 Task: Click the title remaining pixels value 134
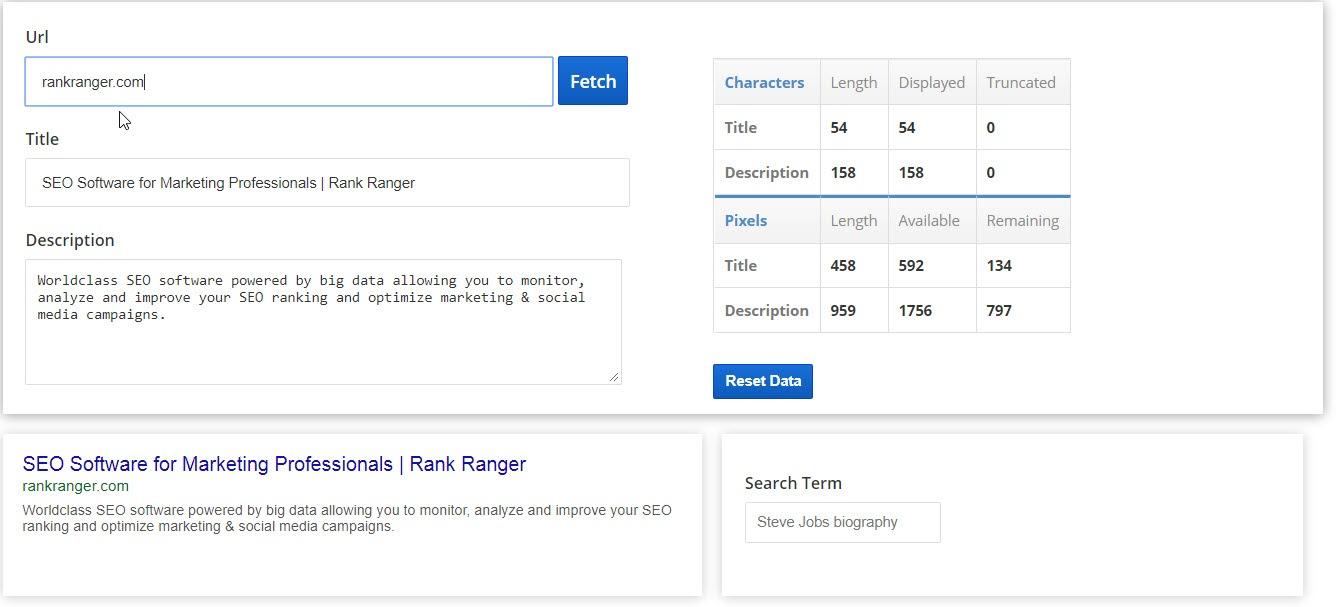(x=999, y=266)
